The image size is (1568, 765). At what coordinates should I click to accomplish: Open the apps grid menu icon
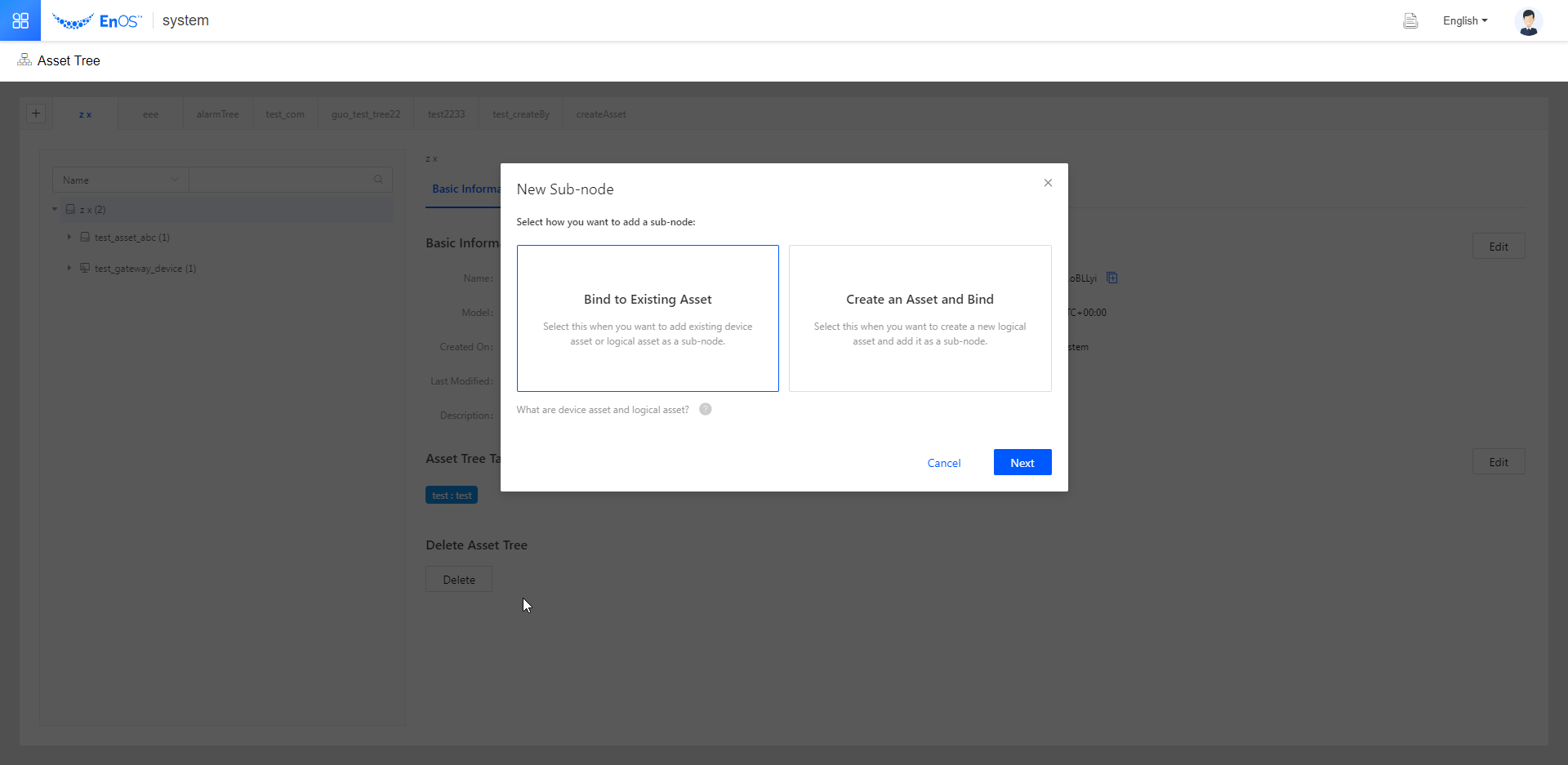click(x=20, y=20)
